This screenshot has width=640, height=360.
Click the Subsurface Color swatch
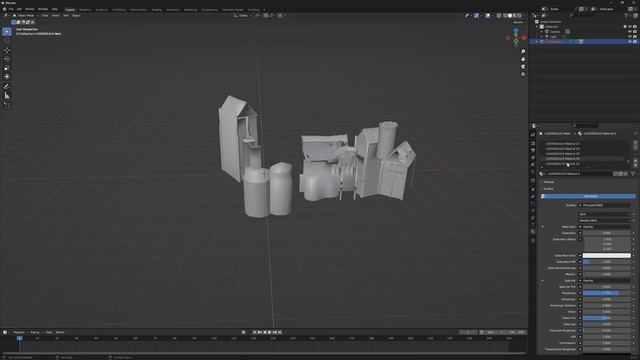607,256
